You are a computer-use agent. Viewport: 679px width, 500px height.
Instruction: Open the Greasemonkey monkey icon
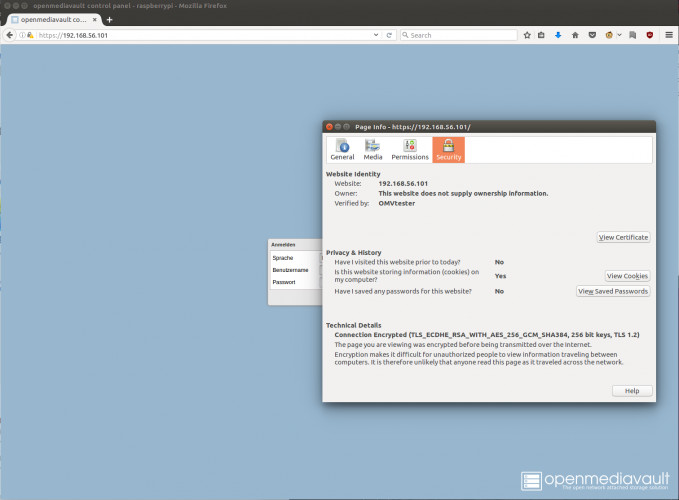(x=609, y=35)
